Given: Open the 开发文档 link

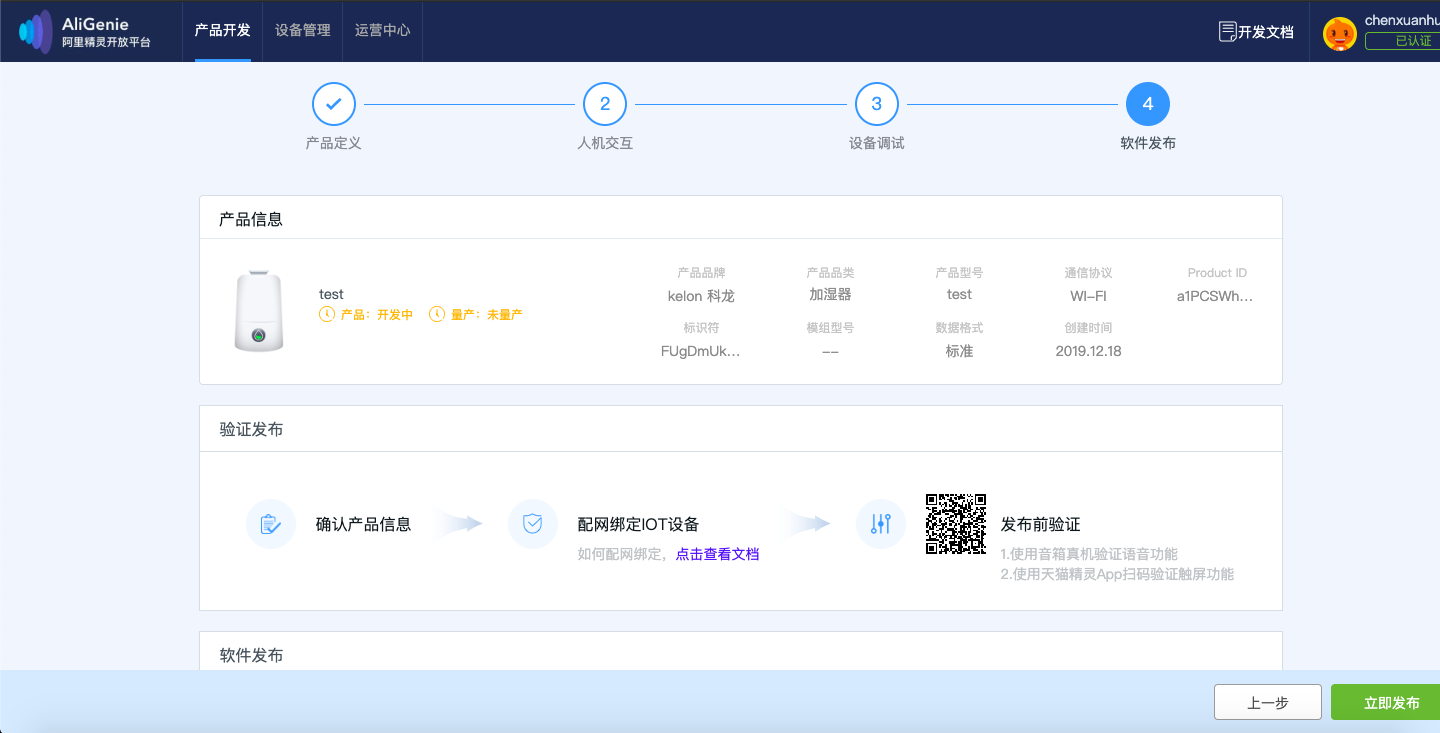Looking at the screenshot, I should (x=1266, y=32).
